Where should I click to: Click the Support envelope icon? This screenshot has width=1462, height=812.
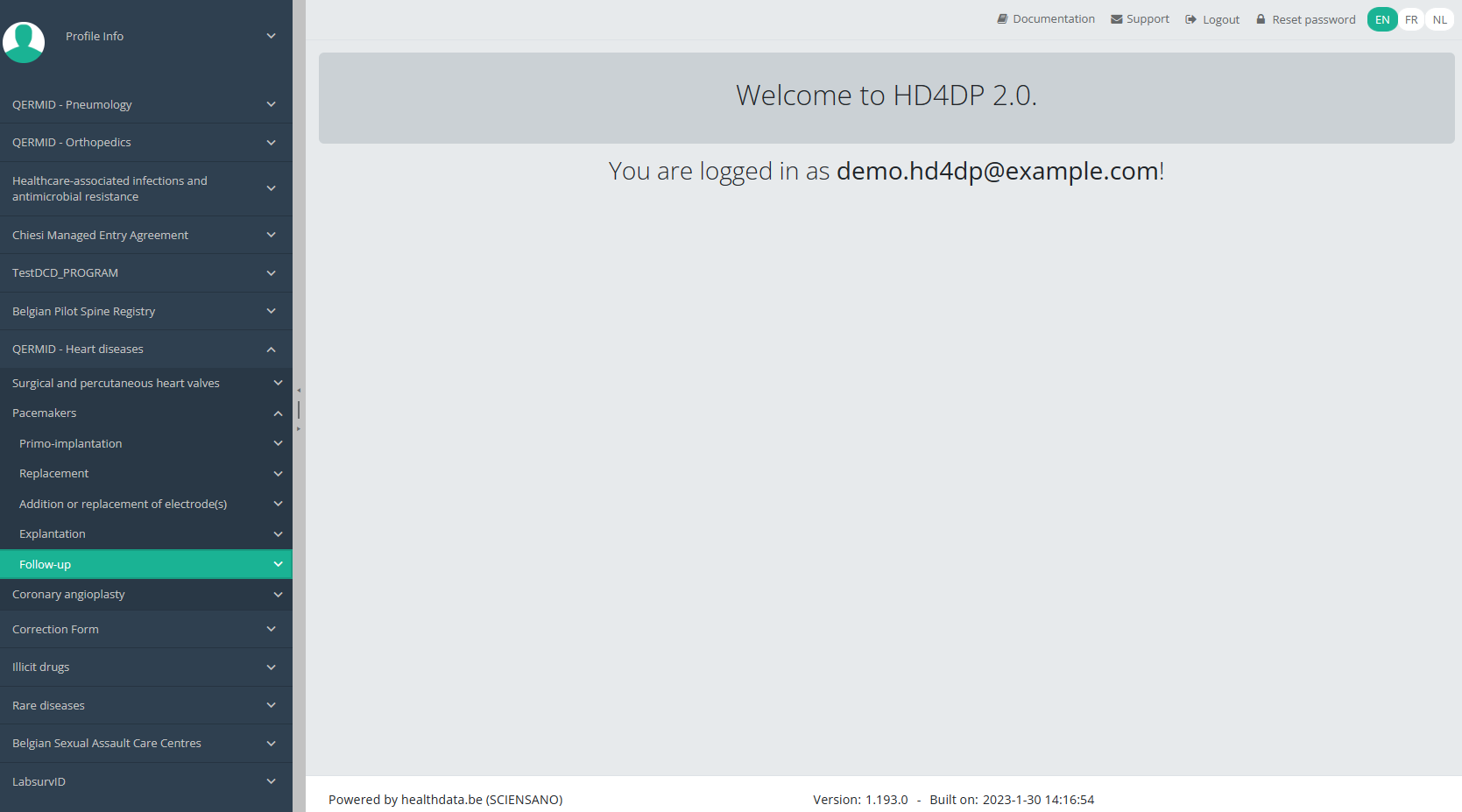[1116, 19]
